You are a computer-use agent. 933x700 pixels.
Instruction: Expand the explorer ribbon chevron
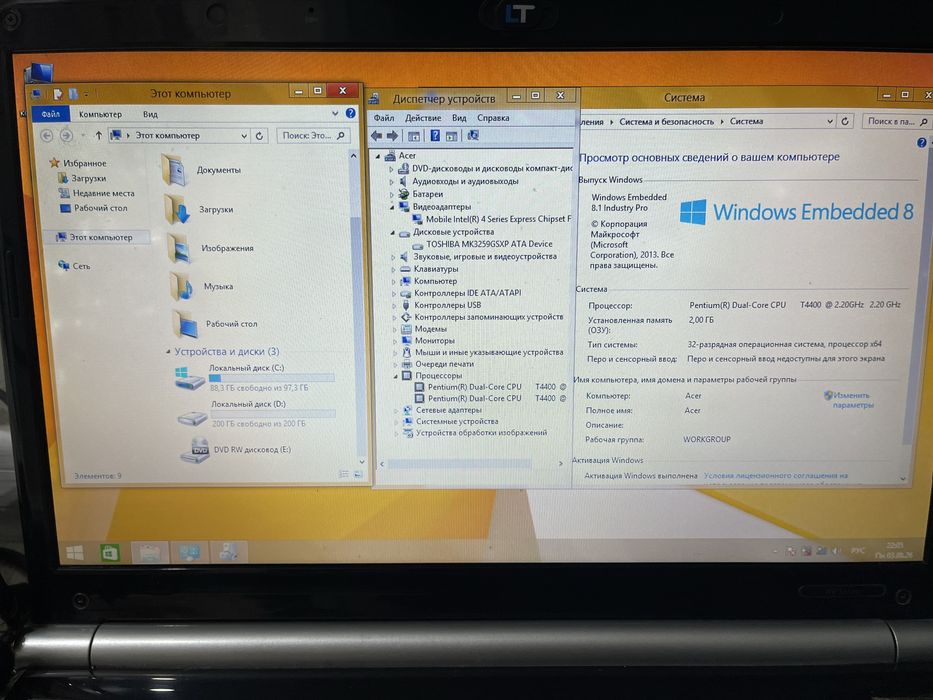pos(335,113)
